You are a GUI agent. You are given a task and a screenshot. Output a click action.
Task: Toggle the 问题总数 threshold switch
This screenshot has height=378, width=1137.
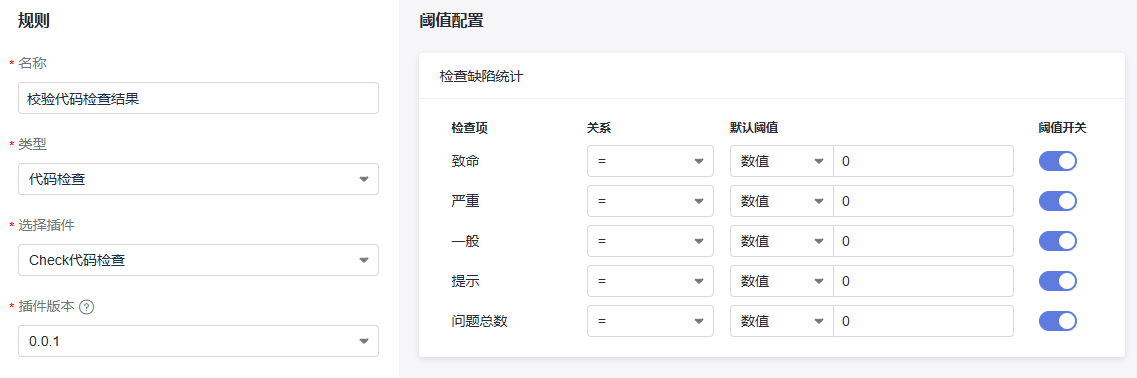[x=1057, y=321]
